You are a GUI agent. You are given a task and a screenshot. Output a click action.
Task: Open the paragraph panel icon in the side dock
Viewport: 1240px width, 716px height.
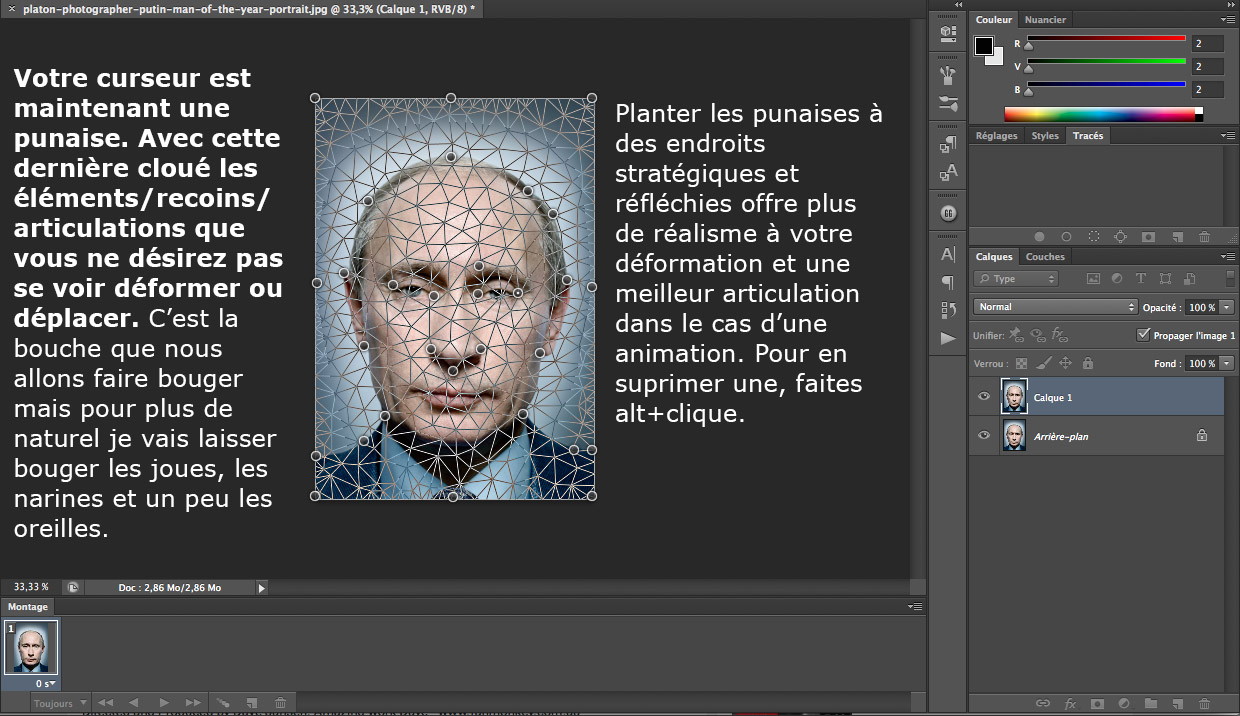(948, 282)
